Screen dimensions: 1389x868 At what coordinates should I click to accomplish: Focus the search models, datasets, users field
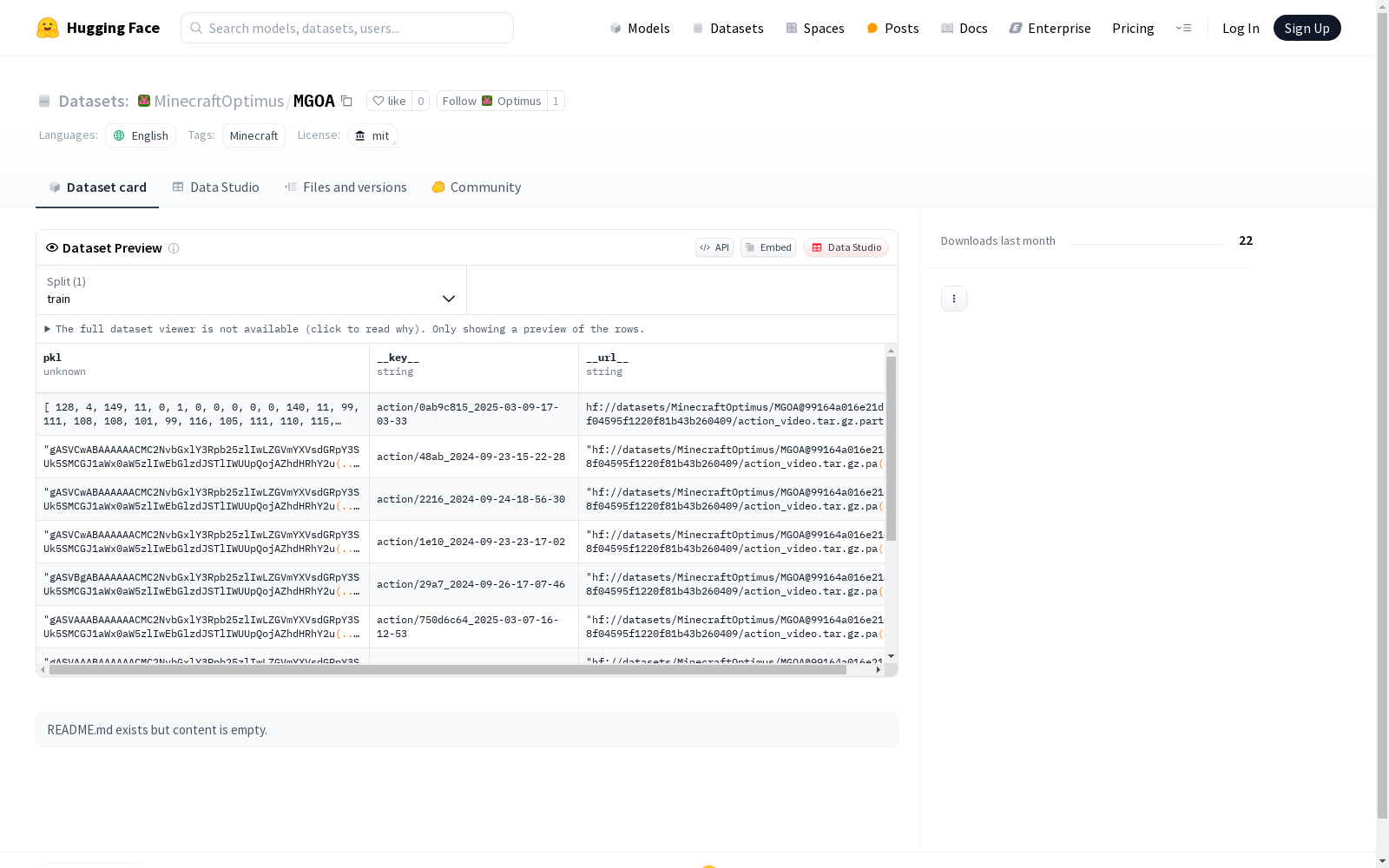coord(347,28)
